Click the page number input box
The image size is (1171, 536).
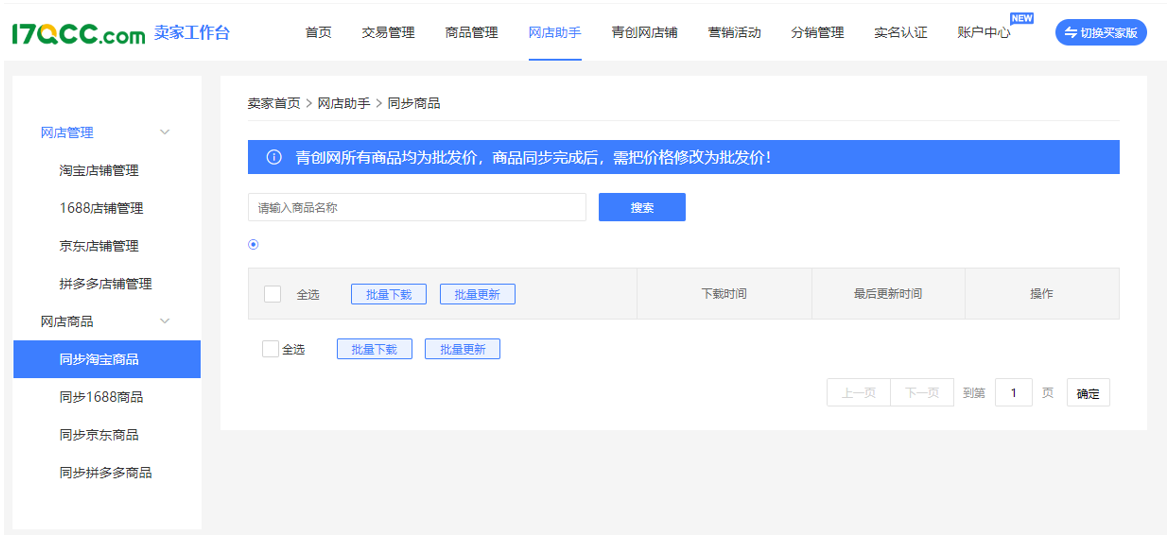(1013, 393)
